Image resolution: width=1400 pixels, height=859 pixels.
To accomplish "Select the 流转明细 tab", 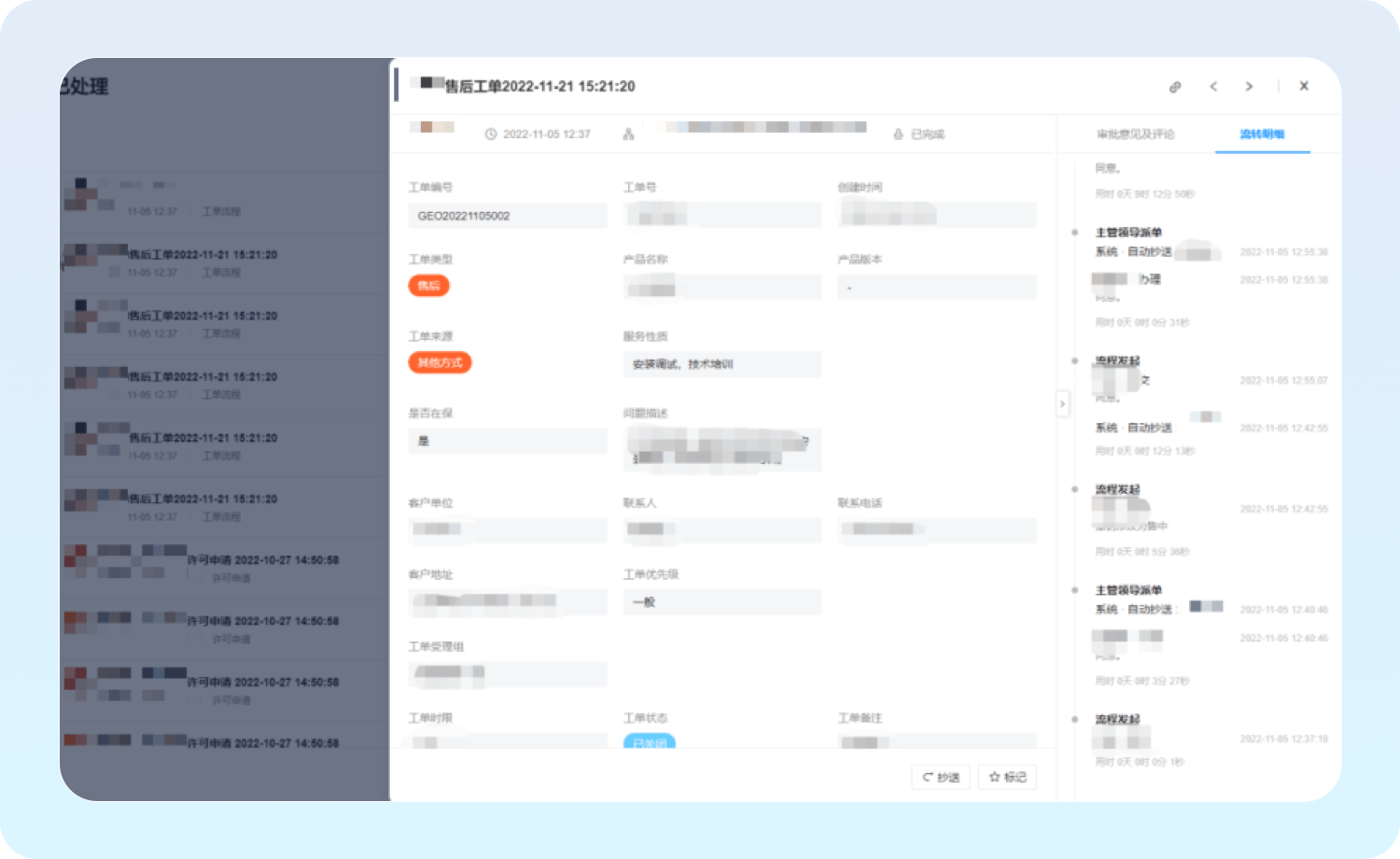I will pyautogui.click(x=1262, y=134).
